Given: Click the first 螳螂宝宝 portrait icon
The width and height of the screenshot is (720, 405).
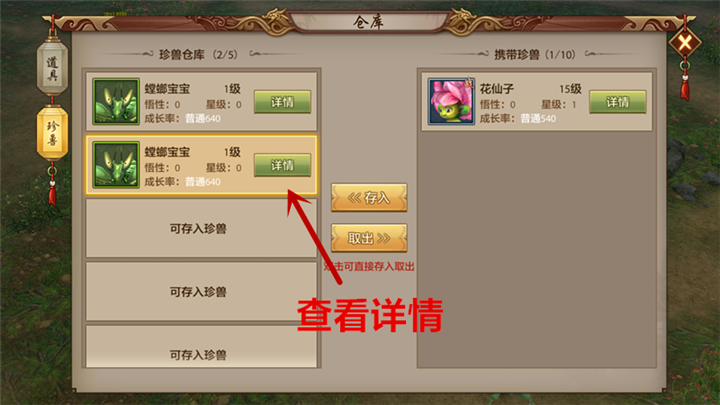Looking at the screenshot, I should point(116,101).
